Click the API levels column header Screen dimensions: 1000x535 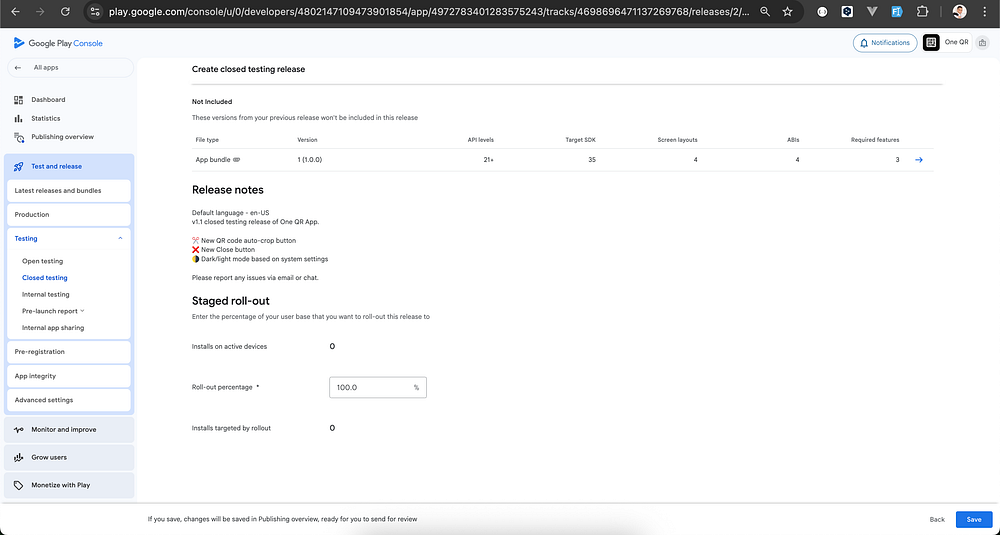click(x=480, y=140)
